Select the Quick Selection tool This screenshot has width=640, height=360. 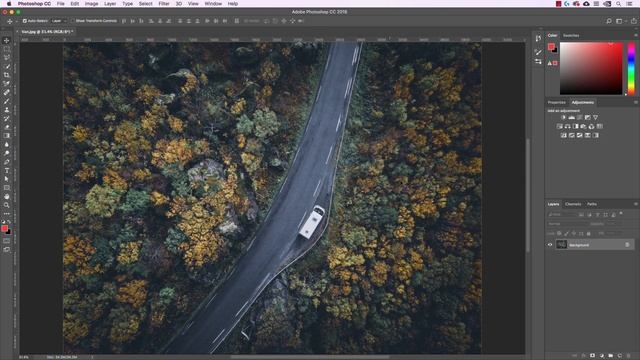tap(7, 66)
